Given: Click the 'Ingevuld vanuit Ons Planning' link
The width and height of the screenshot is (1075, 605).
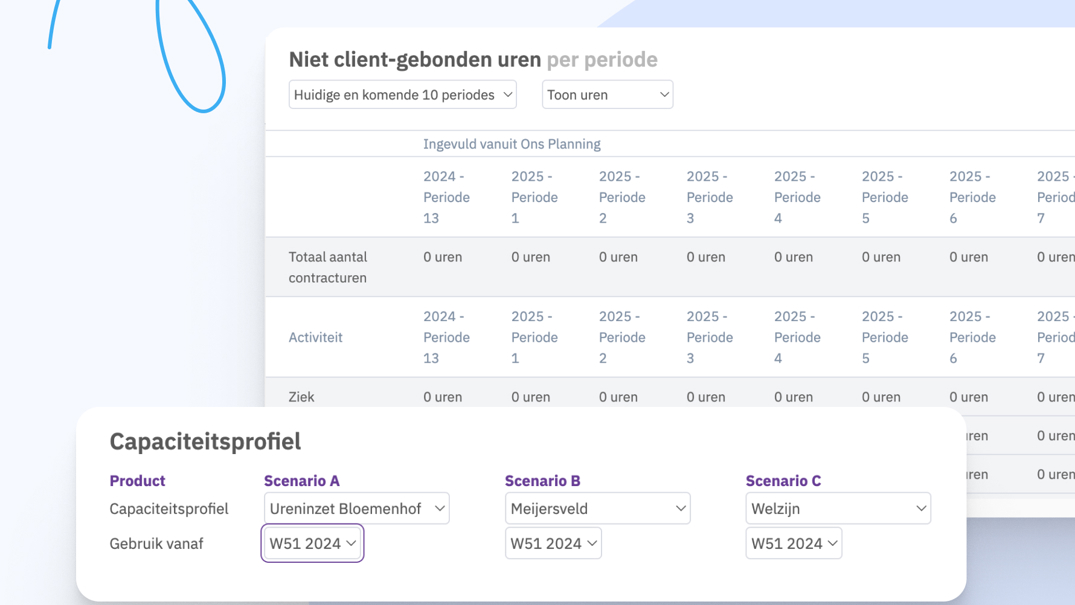Looking at the screenshot, I should 512,144.
